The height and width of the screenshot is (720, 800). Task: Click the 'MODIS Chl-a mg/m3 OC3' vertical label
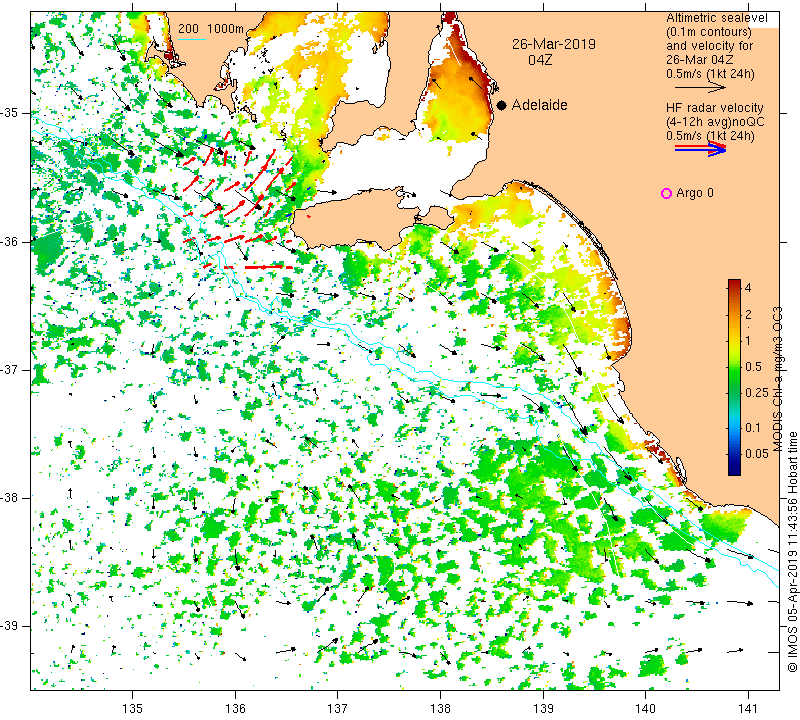[778, 379]
